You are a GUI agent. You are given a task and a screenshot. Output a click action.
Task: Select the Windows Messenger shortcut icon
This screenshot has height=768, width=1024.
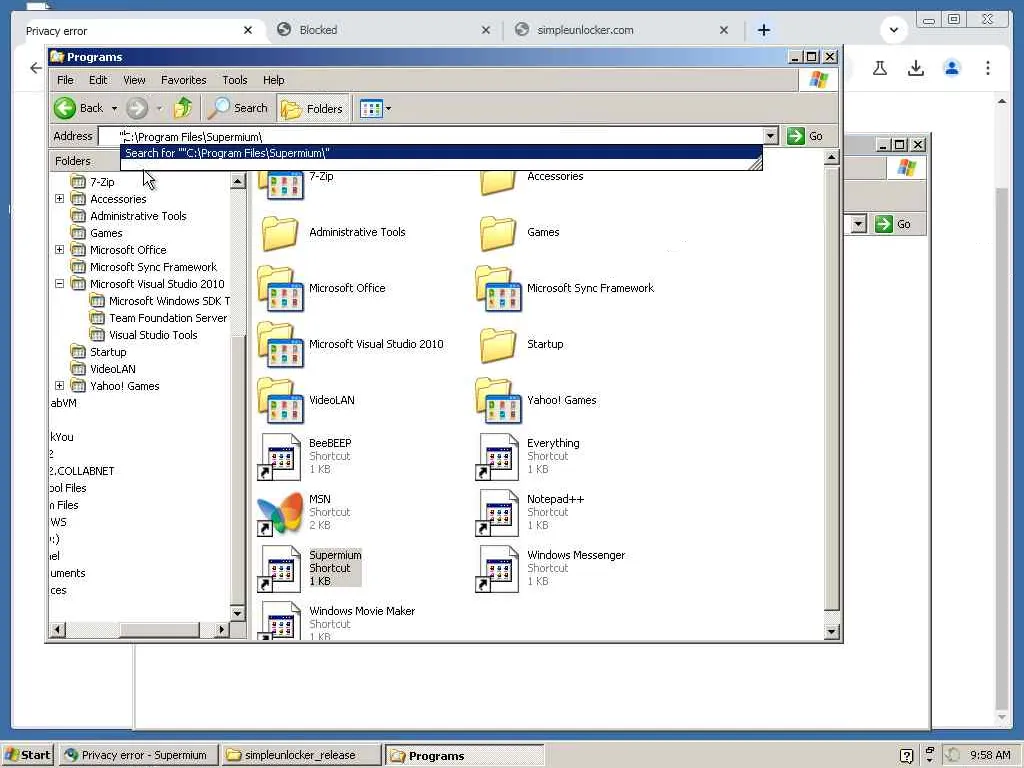(498, 569)
